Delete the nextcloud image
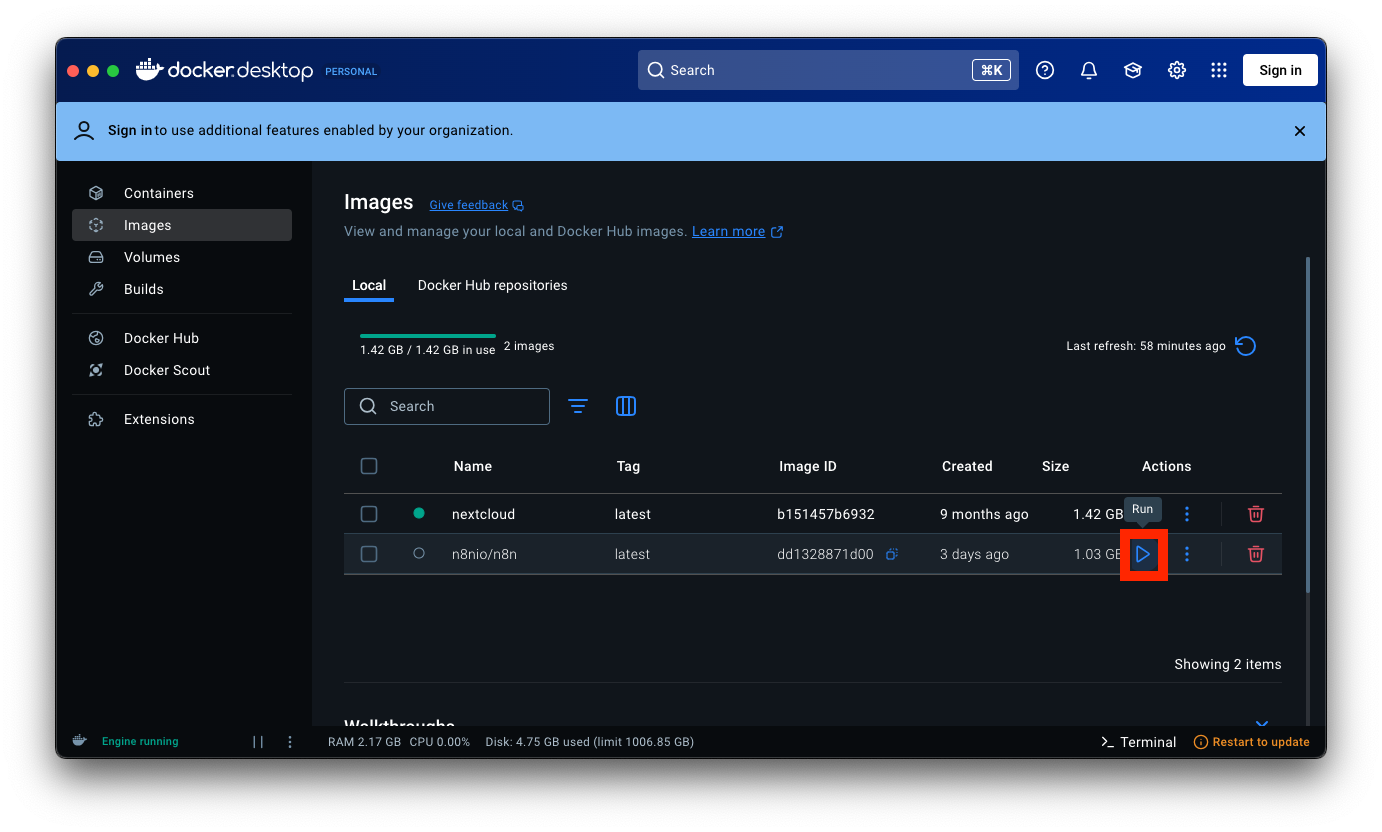The image size is (1382, 832). point(1256,514)
